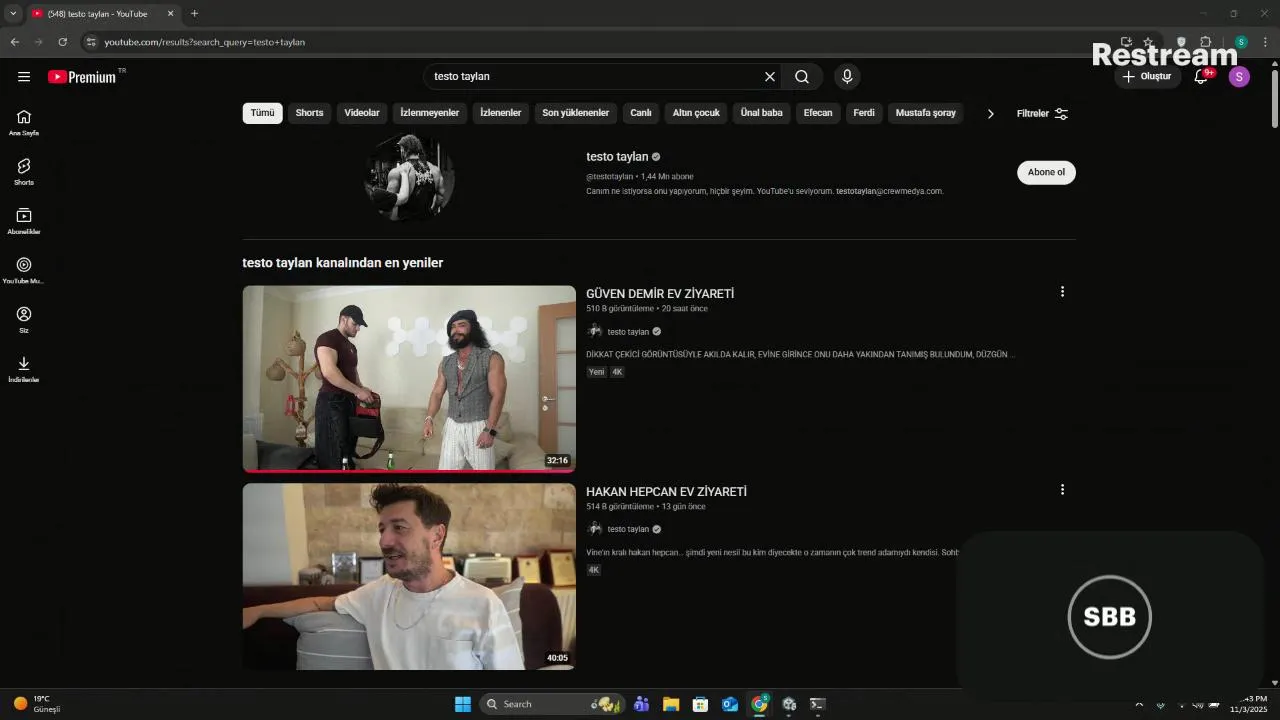Open Shorts from the left sidebar
Screen dimensions: 1280x720
[x=24, y=172]
